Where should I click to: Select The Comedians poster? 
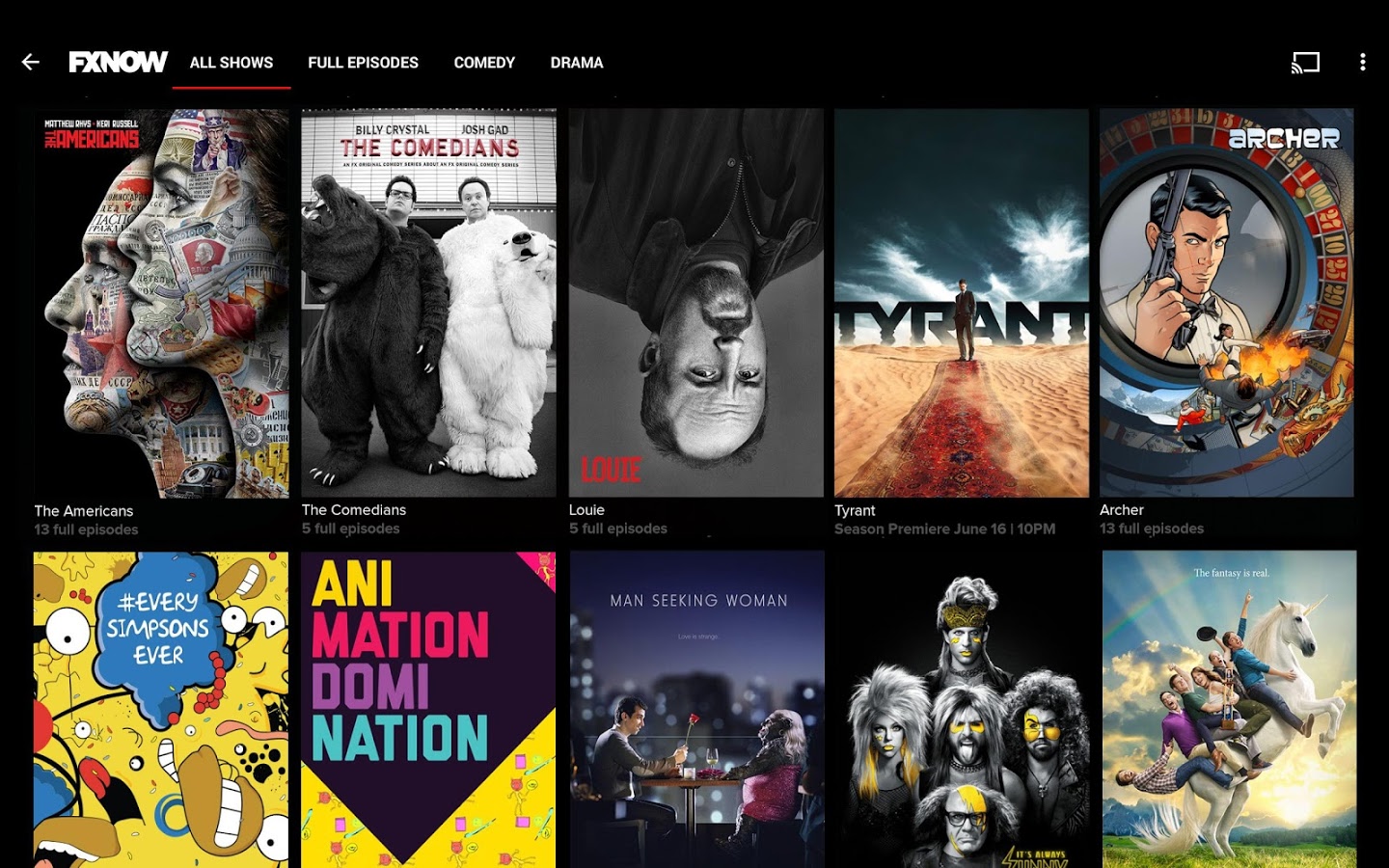pyautogui.click(x=428, y=303)
